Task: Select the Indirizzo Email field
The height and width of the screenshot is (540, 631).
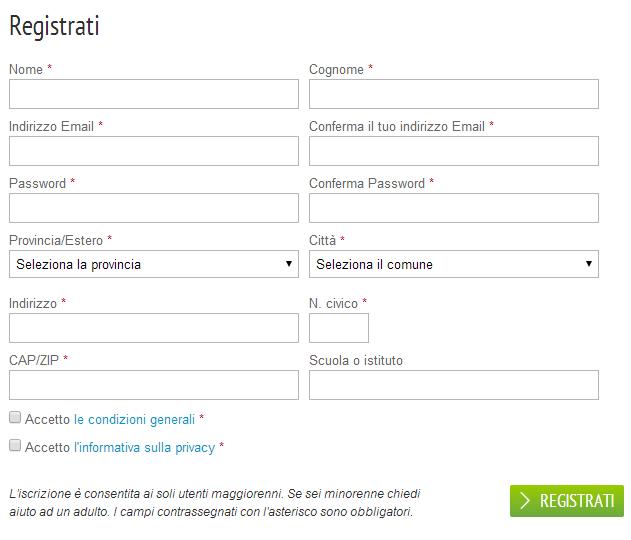Action: click(x=154, y=151)
